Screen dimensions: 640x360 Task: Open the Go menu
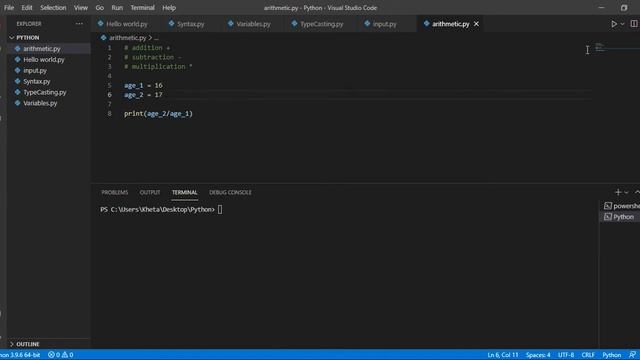click(100, 8)
